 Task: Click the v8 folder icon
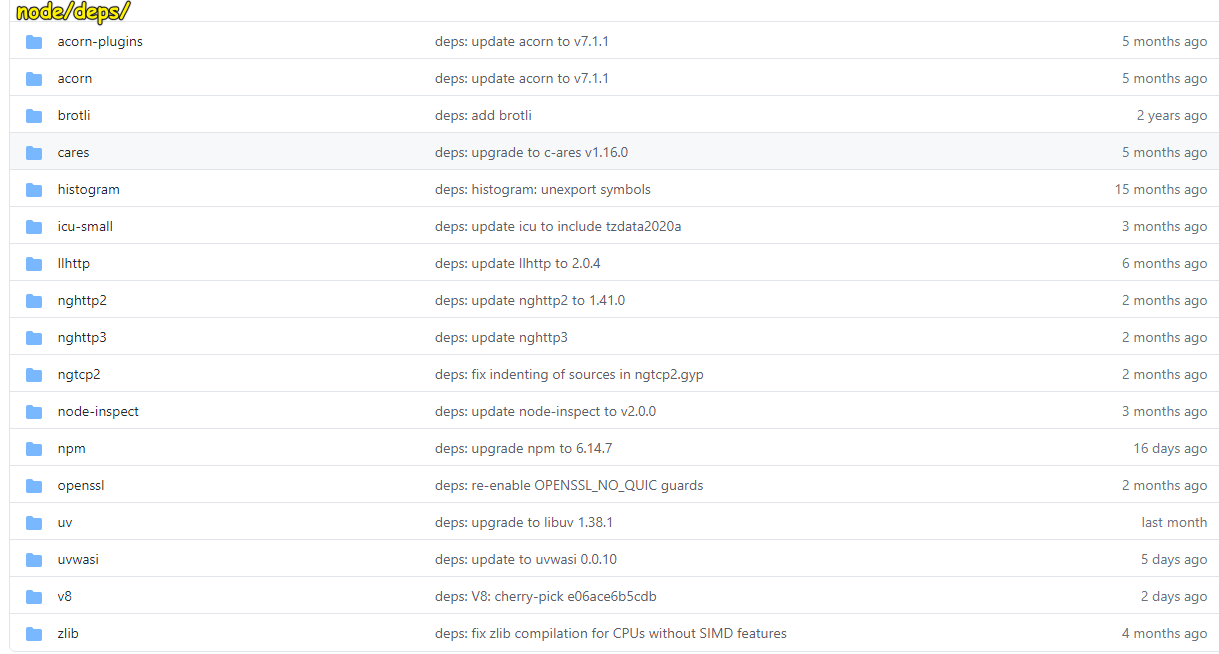click(x=34, y=597)
